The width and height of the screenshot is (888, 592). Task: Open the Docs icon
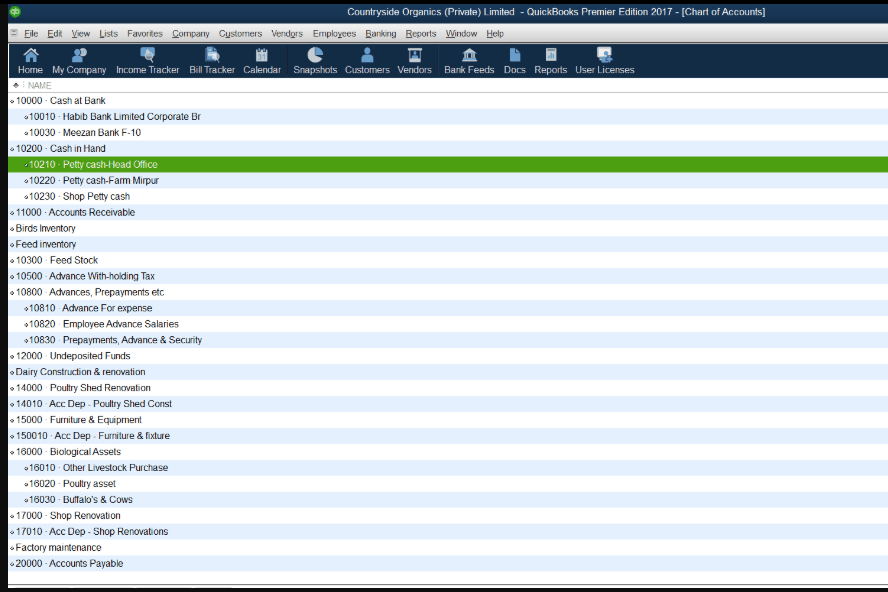pos(514,61)
